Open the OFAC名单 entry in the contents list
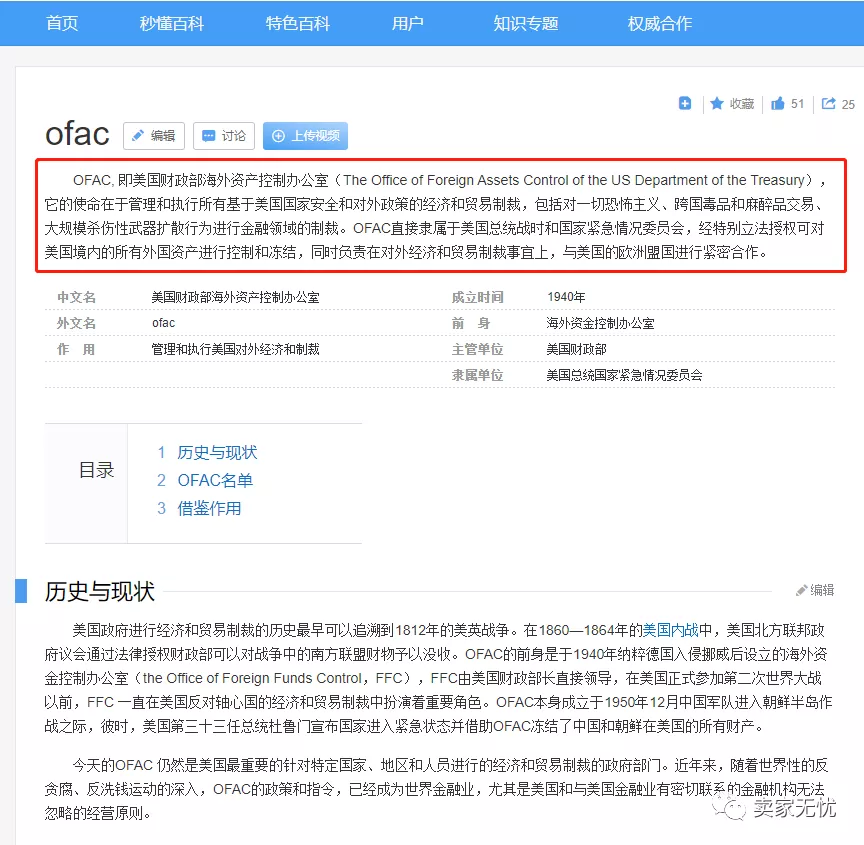Screen dimensions: 864x845 214,480
